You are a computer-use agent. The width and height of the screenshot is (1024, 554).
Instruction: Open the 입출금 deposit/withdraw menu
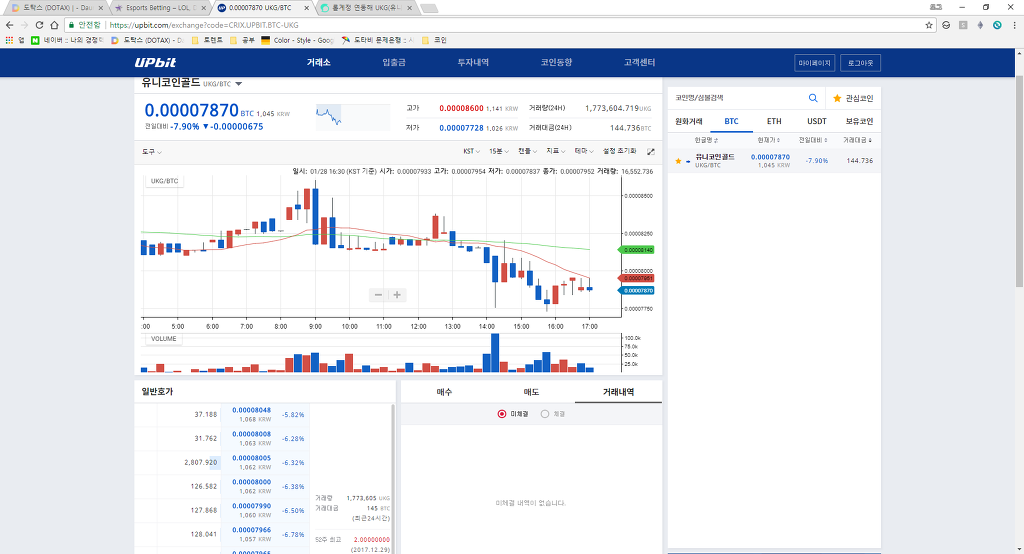[394, 62]
